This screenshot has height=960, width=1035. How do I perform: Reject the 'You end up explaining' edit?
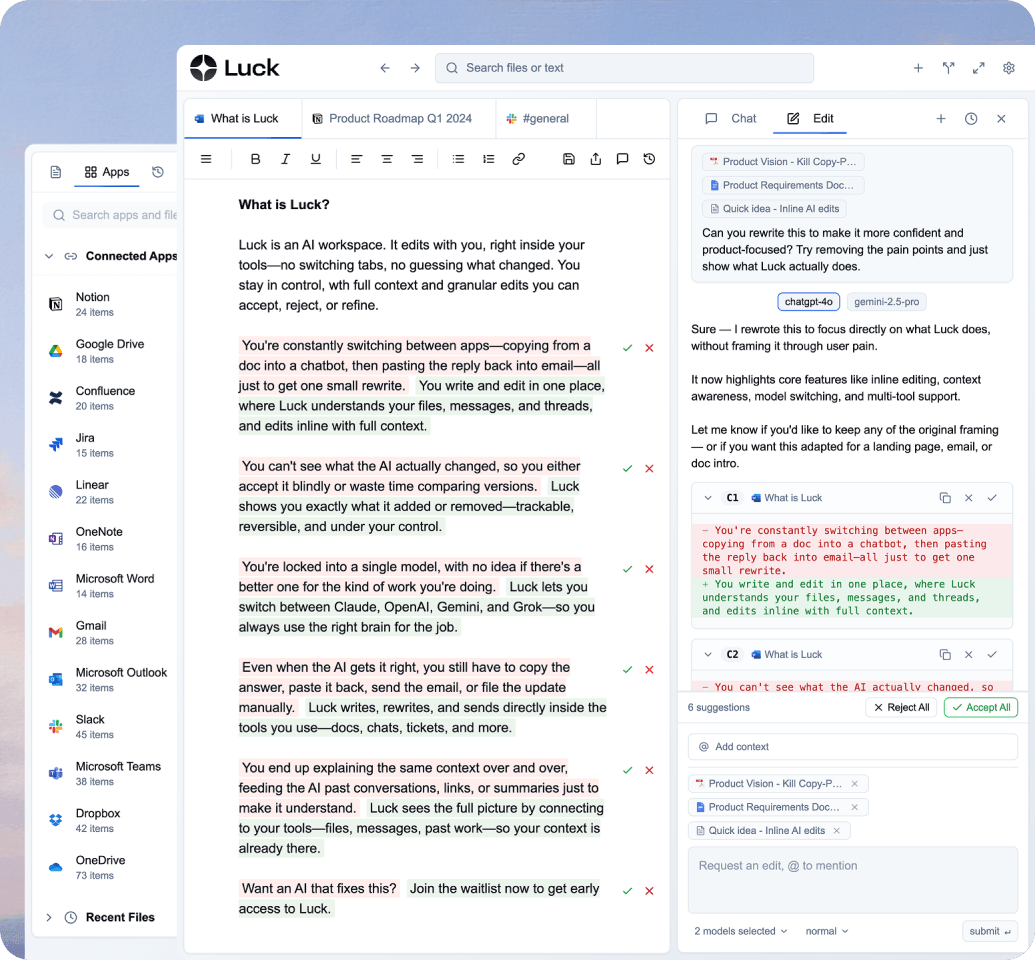(x=650, y=771)
